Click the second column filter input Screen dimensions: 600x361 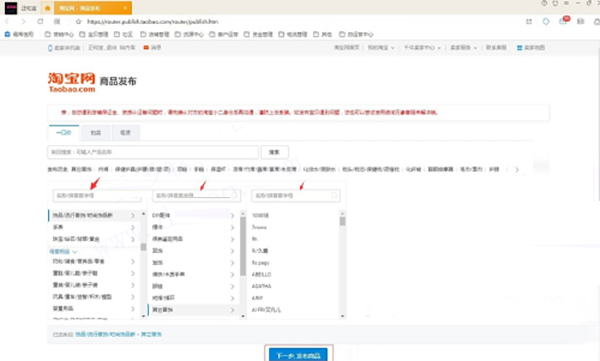pyautogui.click(x=196, y=196)
